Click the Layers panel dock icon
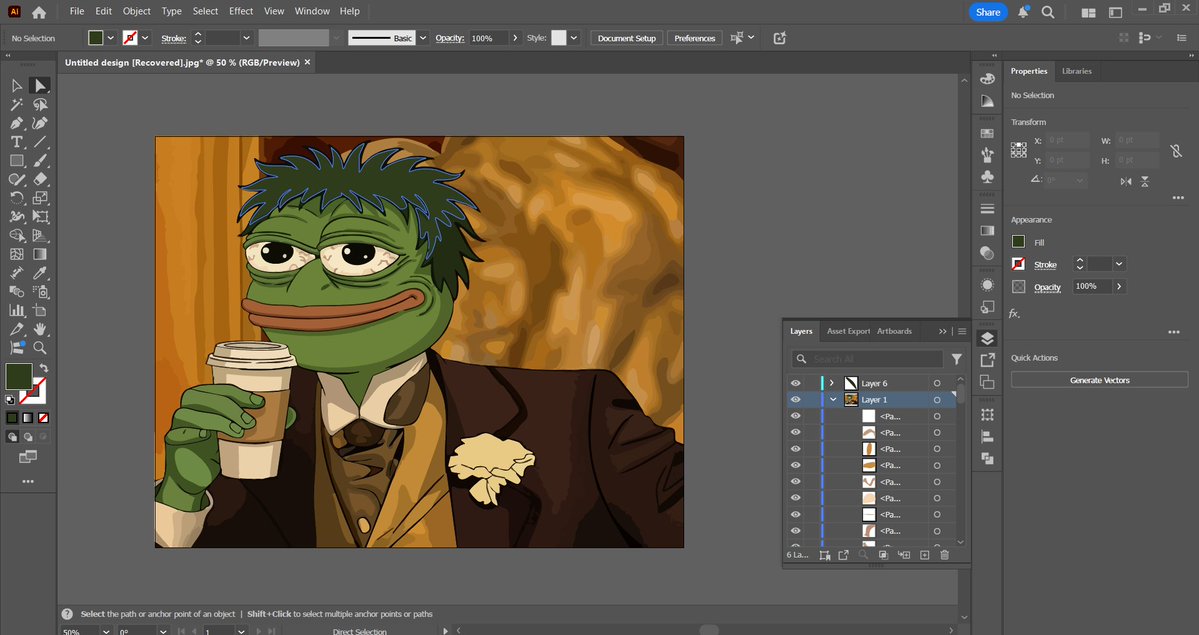Viewport: 1199px width, 635px height. 987,338
